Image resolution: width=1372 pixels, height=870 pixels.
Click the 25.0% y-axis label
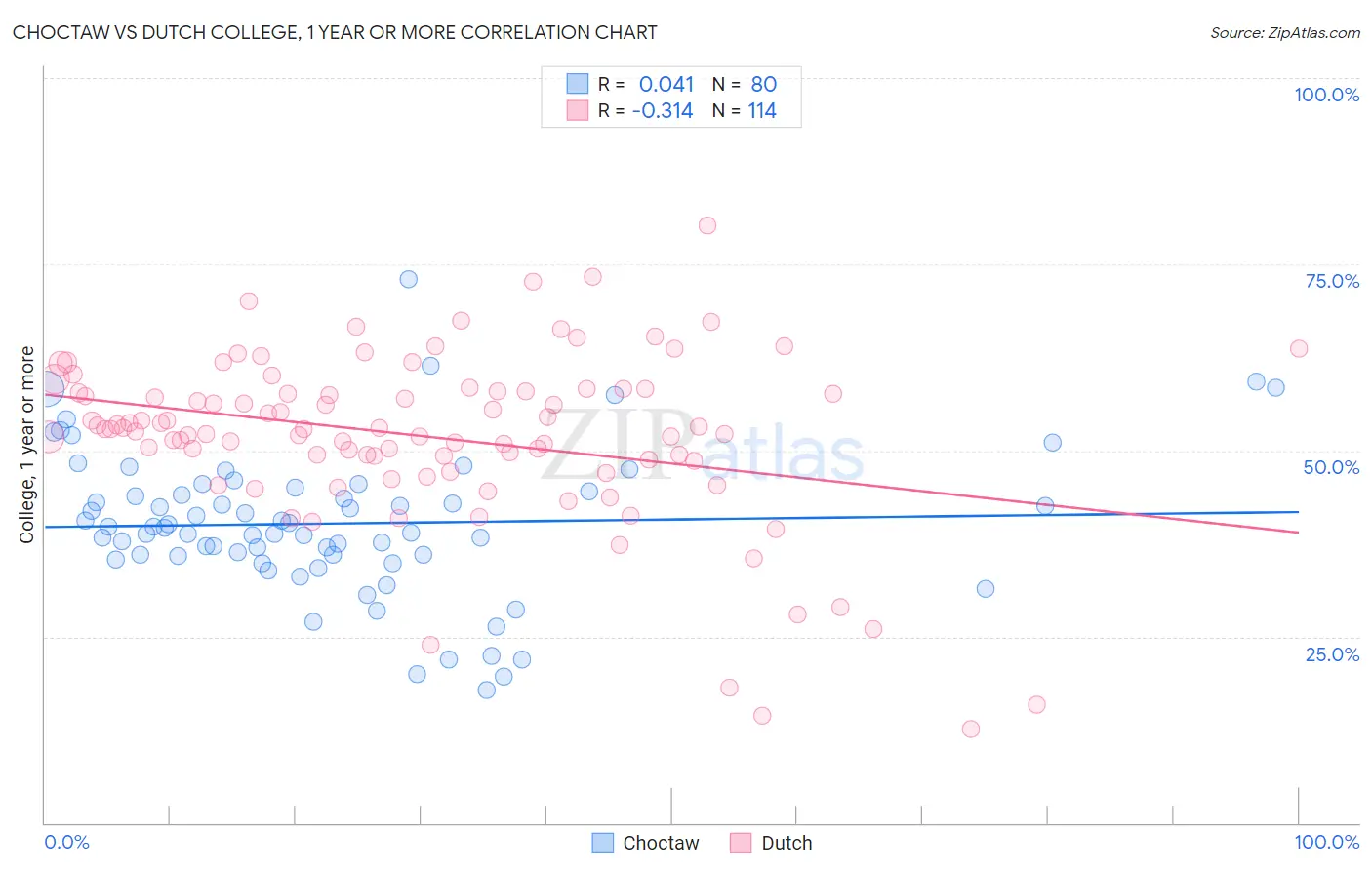click(x=1332, y=654)
